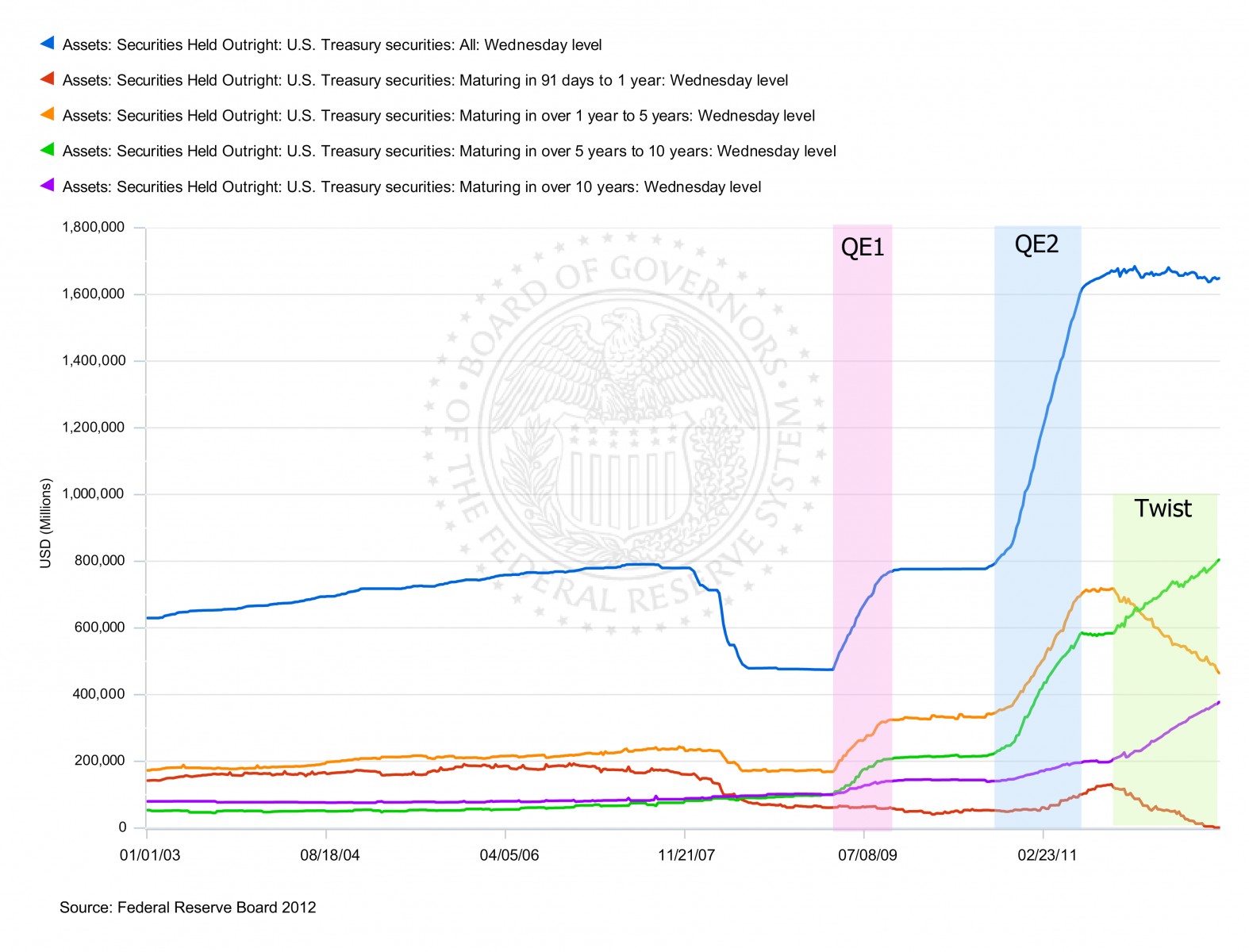Click the orange legend triangle marker
The width and height of the screenshot is (1249, 952).
click(48, 115)
